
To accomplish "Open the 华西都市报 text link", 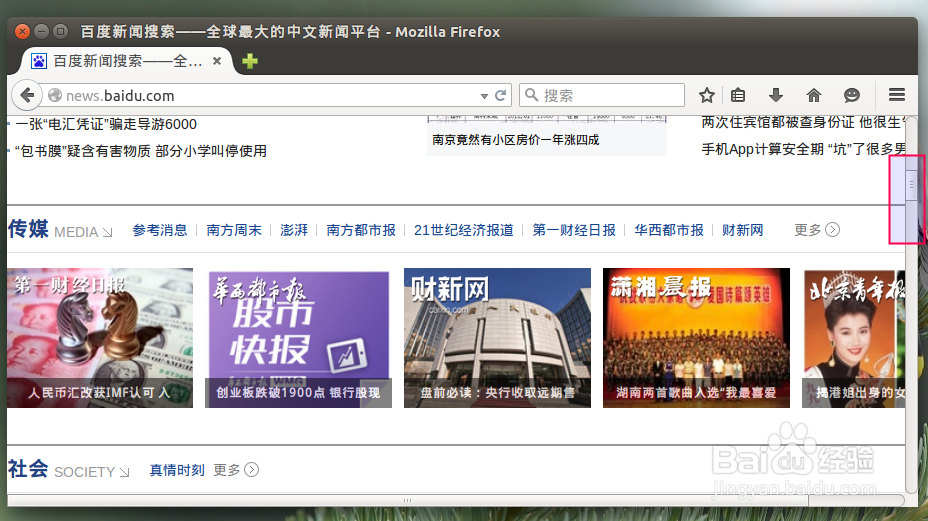I will click(x=669, y=230).
